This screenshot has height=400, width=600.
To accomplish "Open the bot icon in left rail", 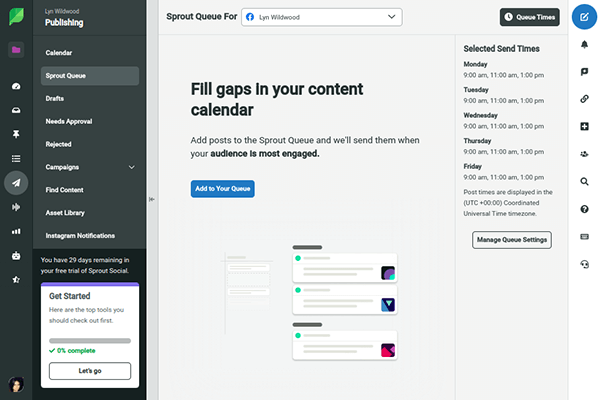I will point(16,255).
